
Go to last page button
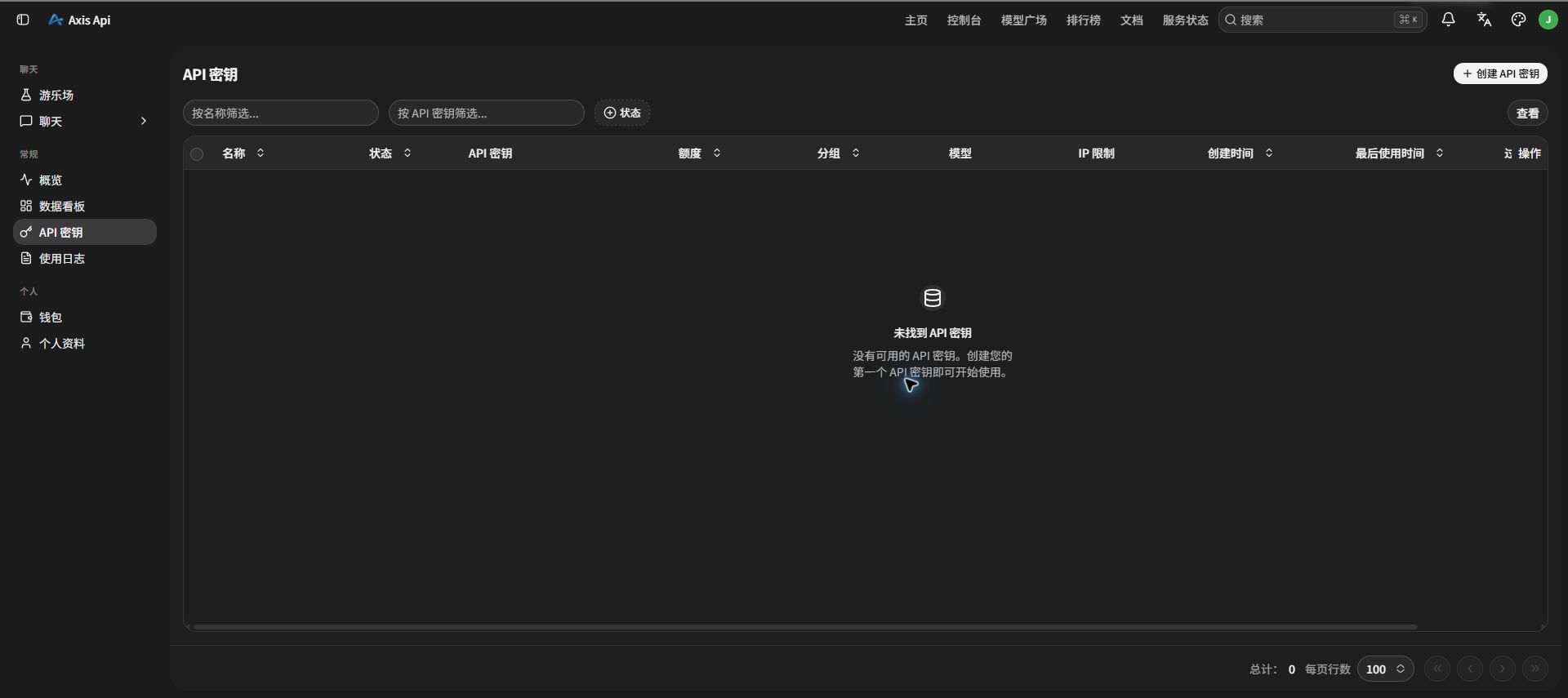point(1535,669)
